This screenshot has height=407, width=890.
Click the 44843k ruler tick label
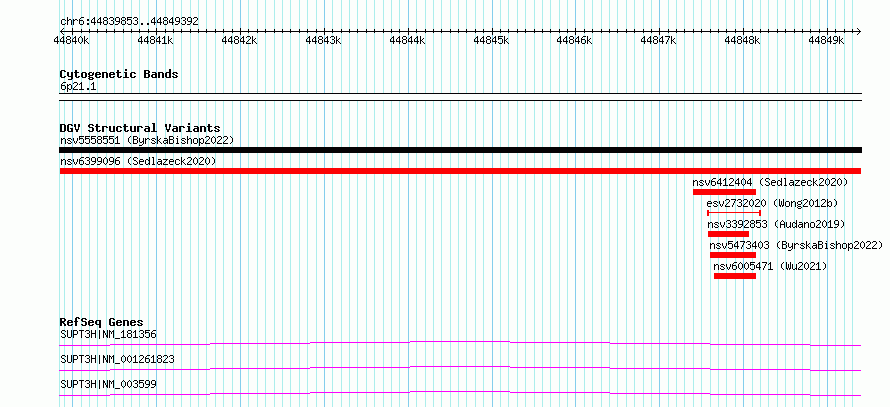323,40
